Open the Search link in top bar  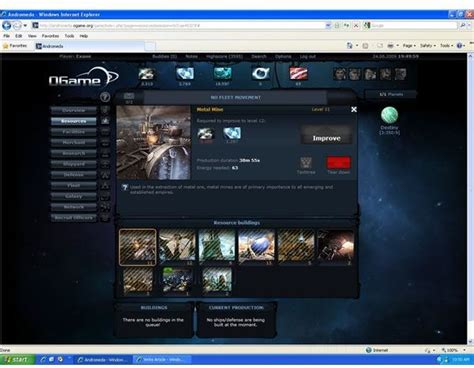(x=259, y=57)
